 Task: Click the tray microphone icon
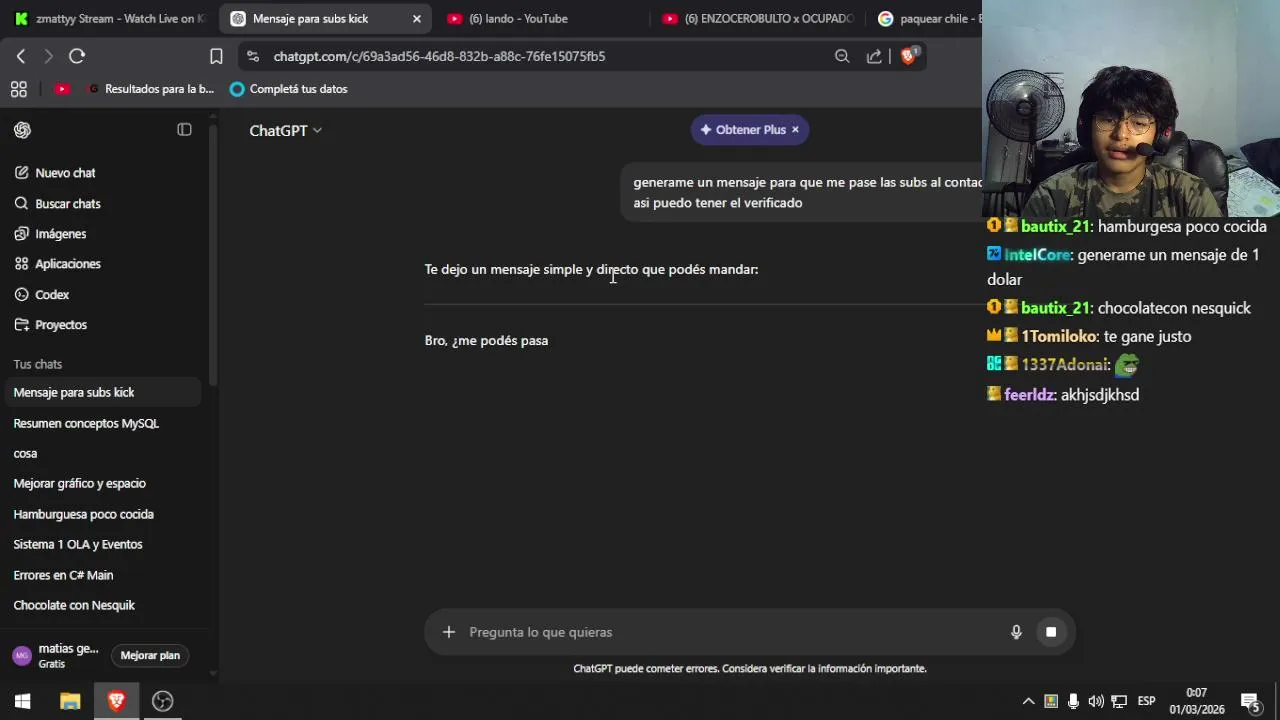pos(1073,701)
